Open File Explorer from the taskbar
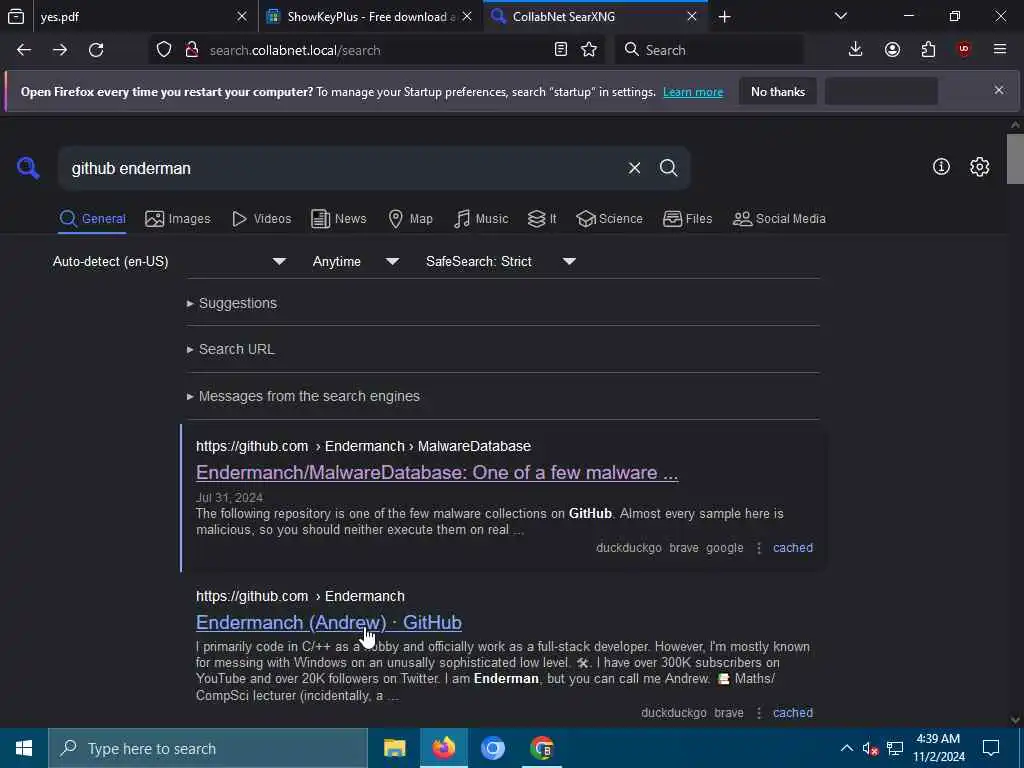The image size is (1024, 768). tap(394, 748)
